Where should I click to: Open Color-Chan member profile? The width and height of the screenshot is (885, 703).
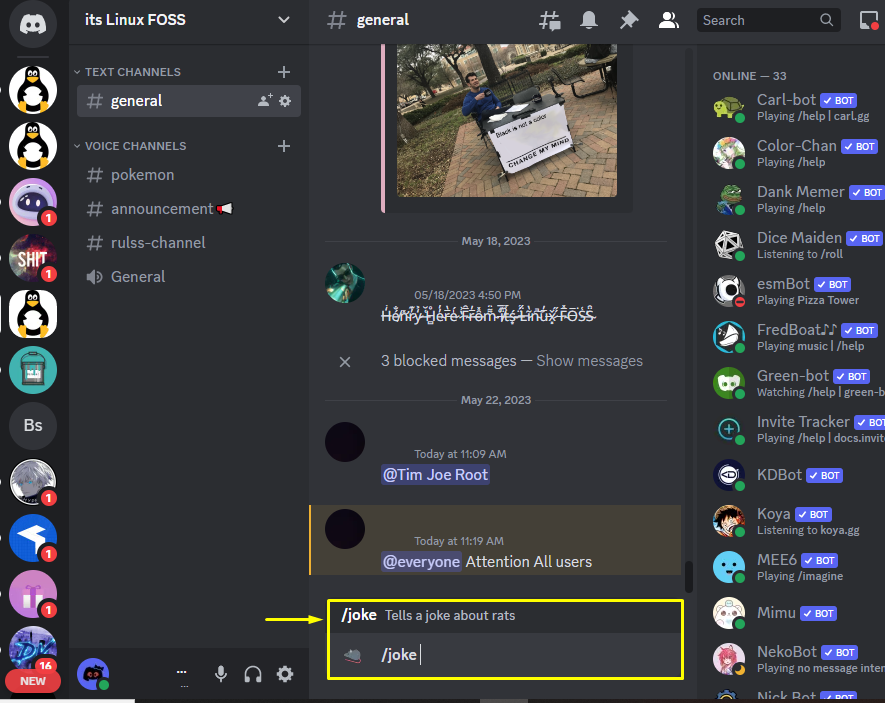[796, 153]
